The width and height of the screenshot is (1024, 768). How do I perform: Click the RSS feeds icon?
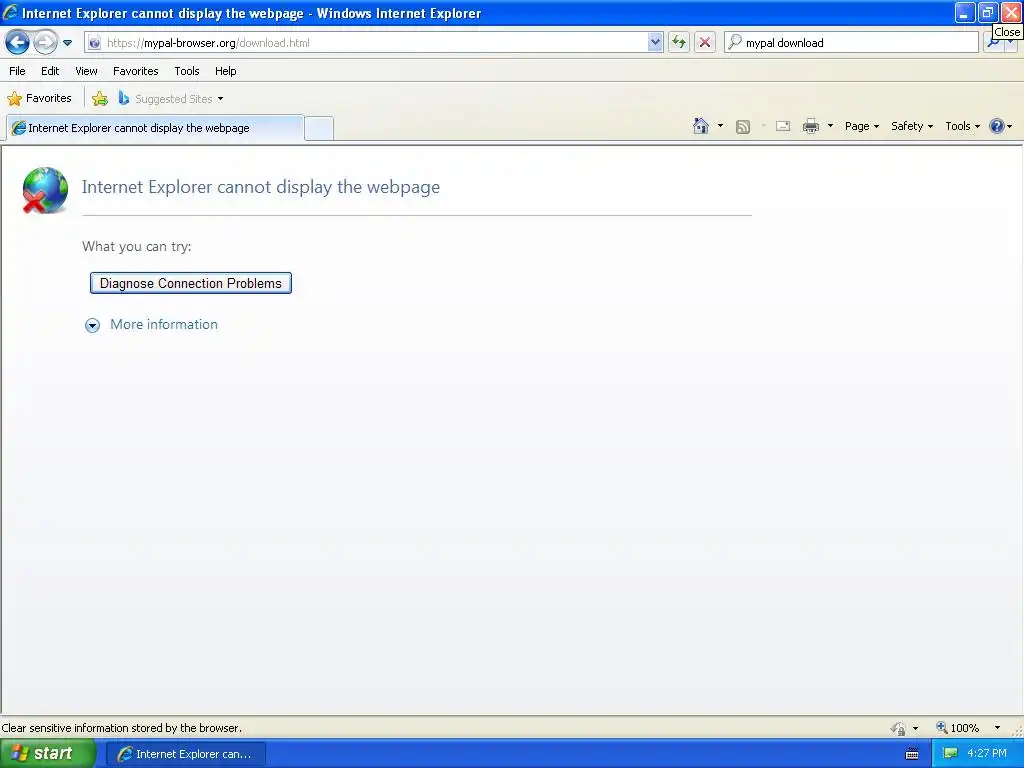(x=743, y=127)
